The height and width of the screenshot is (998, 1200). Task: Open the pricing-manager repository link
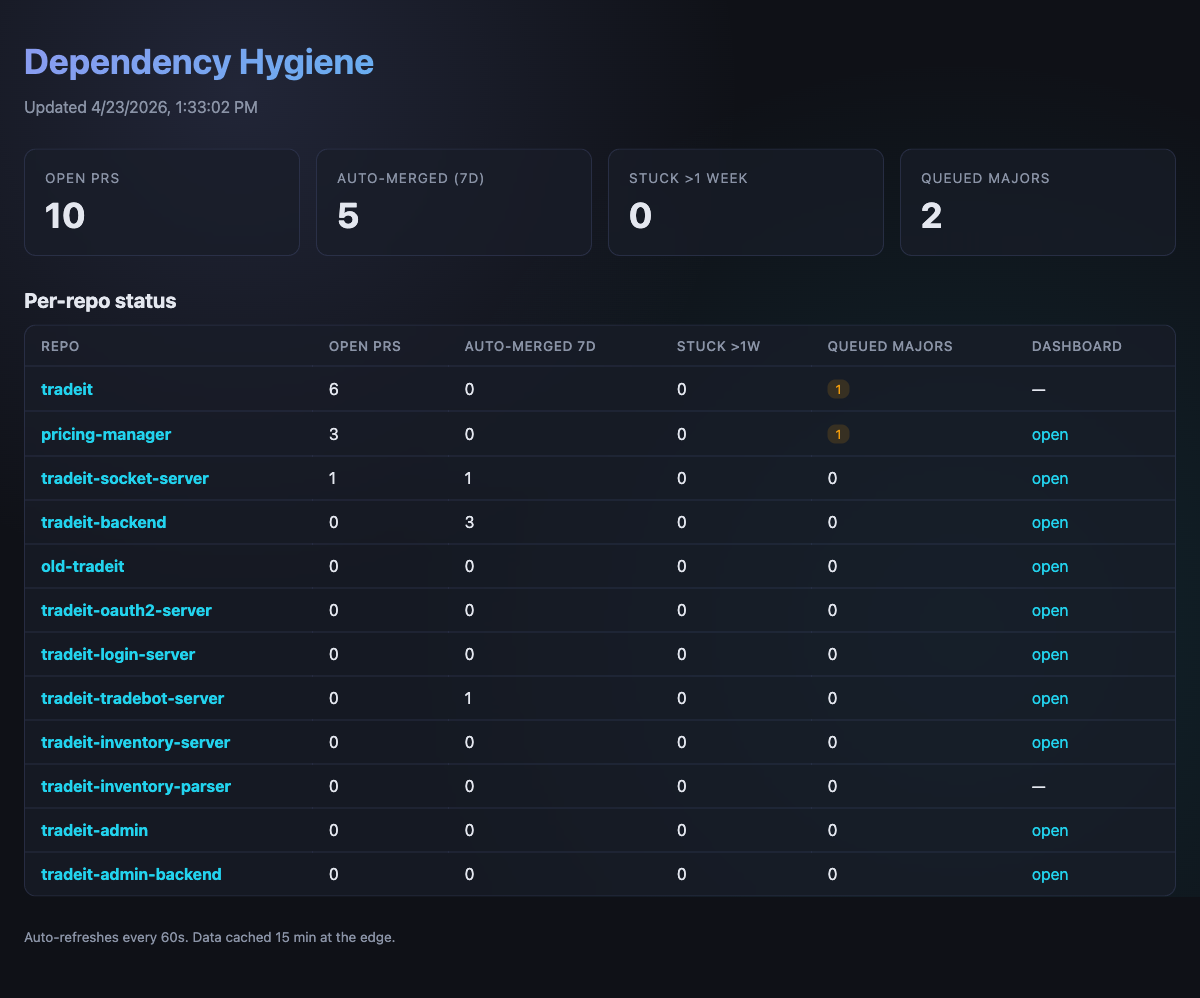[106, 434]
